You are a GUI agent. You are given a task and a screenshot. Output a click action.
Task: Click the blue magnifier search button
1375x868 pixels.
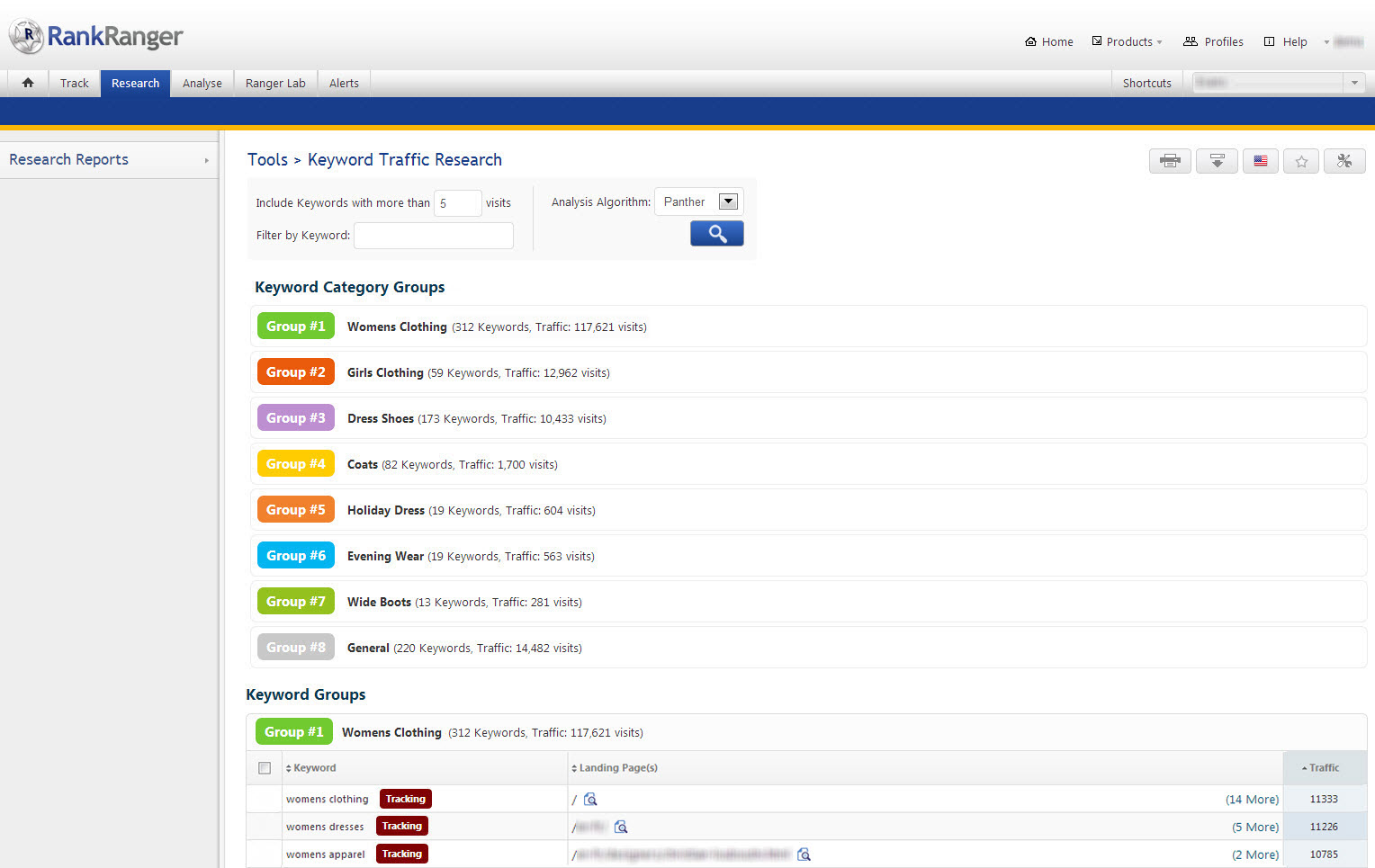pyautogui.click(x=716, y=234)
